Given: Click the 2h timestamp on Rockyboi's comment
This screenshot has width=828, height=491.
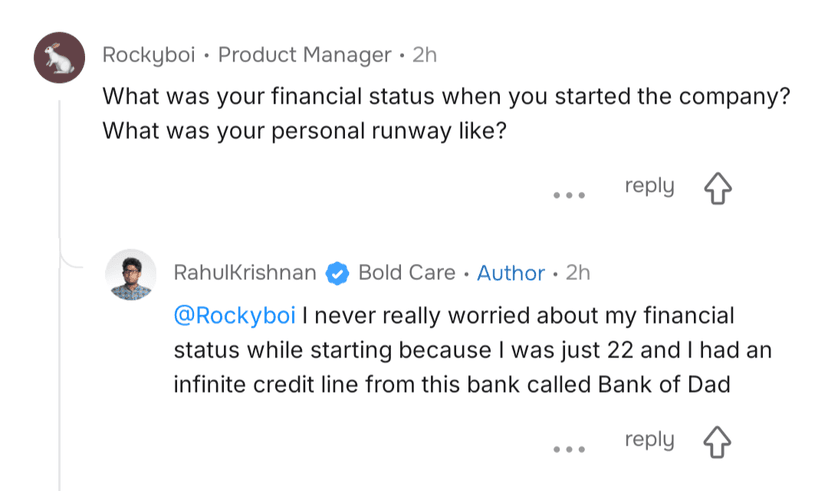Looking at the screenshot, I should [424, 55].
